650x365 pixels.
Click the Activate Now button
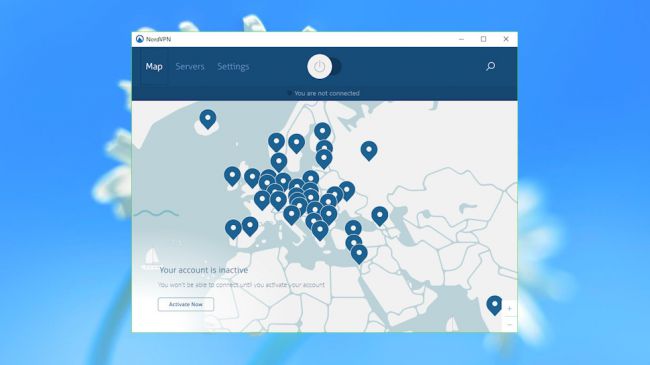[x=186, y=304]
